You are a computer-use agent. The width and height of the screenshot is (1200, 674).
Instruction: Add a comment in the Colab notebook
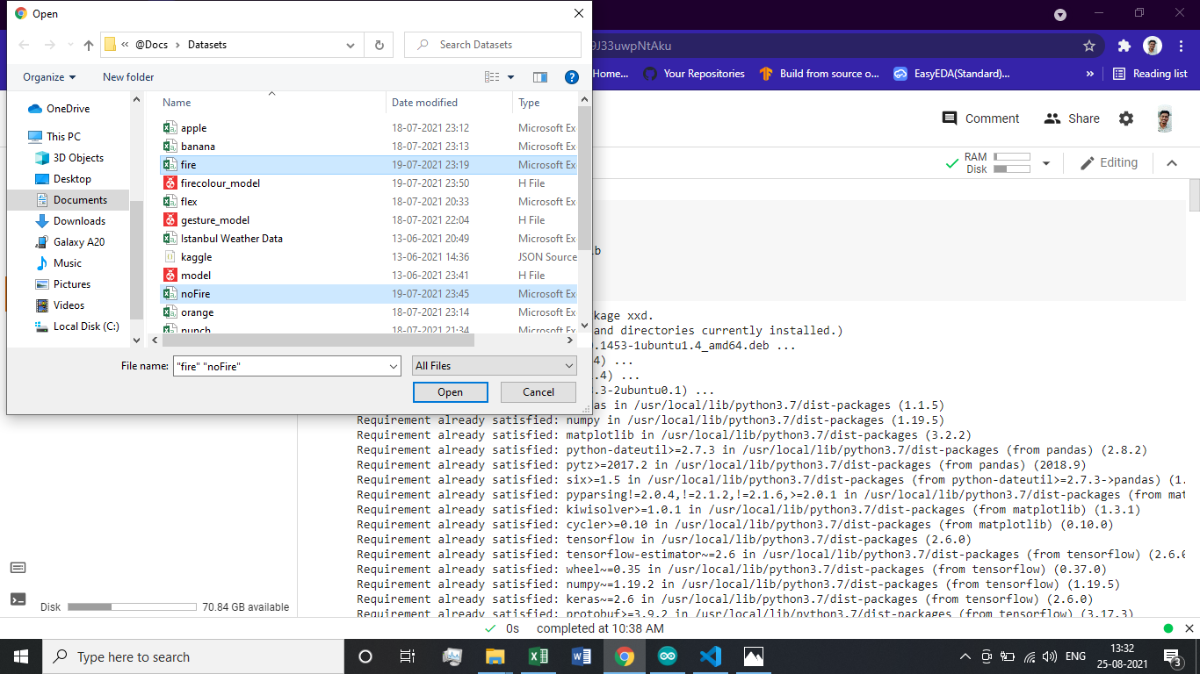tap(980, 118)
